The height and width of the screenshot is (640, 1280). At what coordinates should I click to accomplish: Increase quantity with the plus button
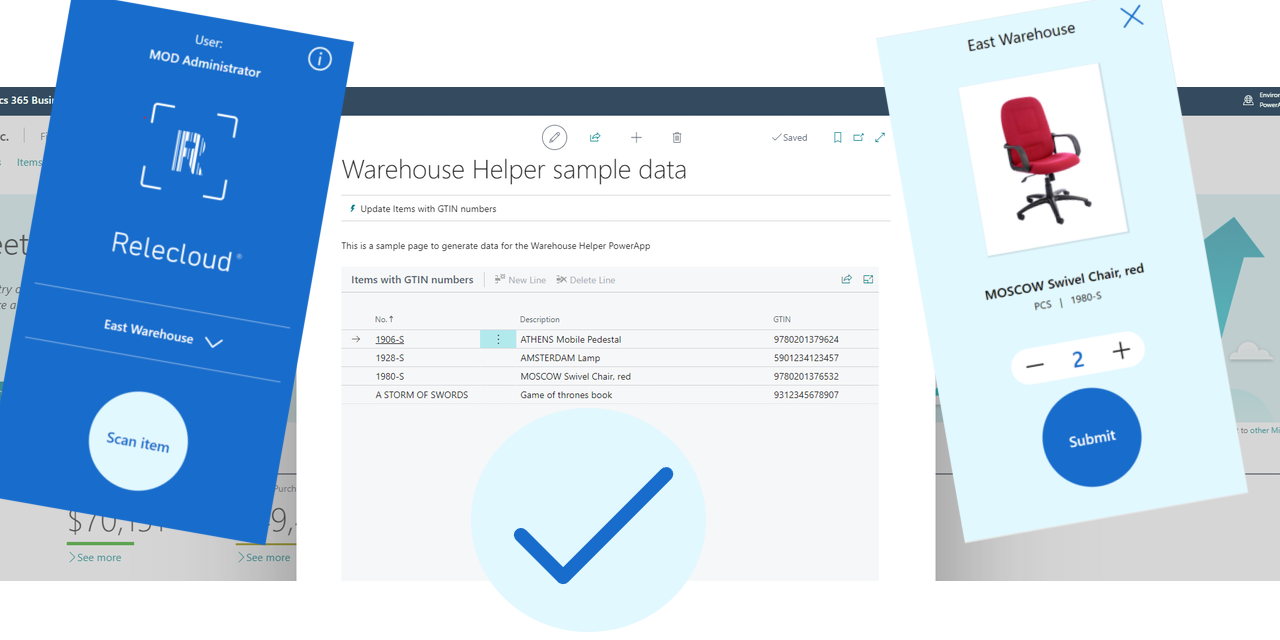click(x=1121, y=350)
